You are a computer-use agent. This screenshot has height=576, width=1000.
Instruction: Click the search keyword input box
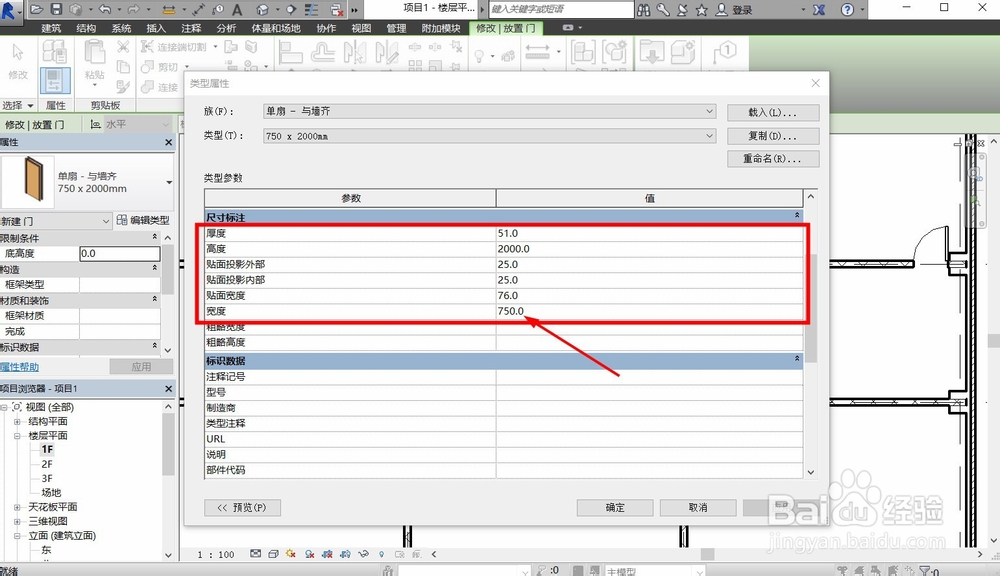click(561, 10)
